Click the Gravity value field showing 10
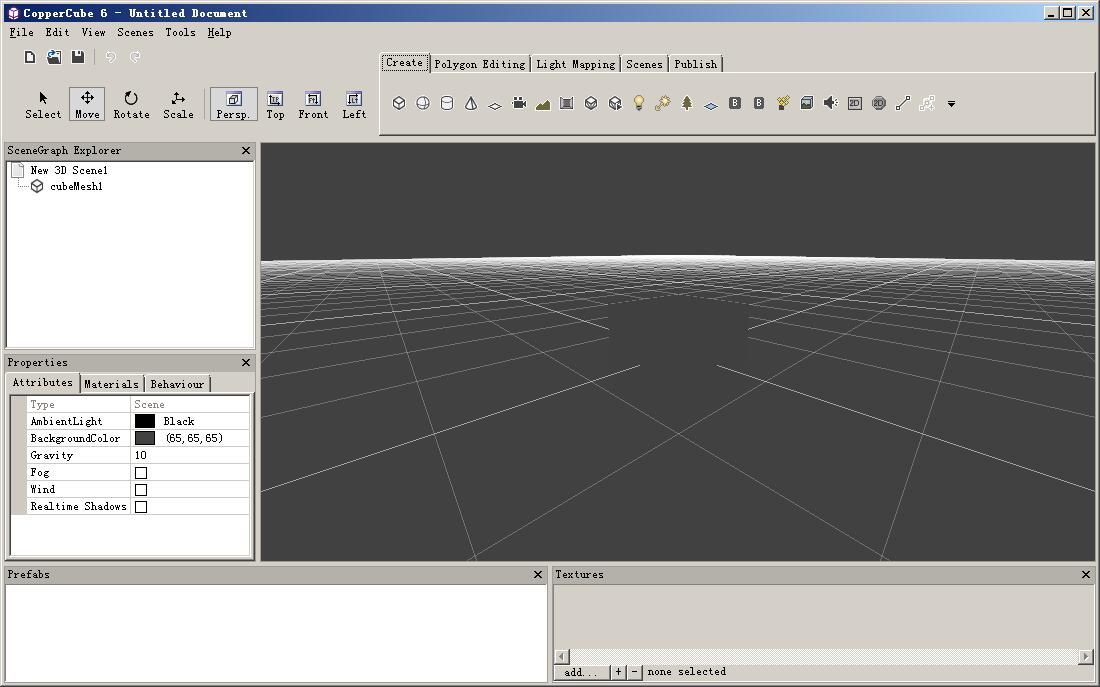Screen dimensions: 1100x687 [190, 455]
